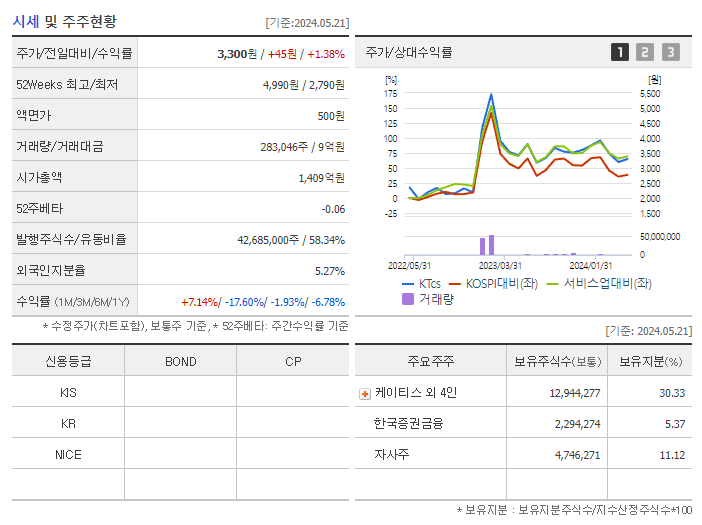
Task: Click the 보유지분(%) column header
Action: click(x=651, y=361)
